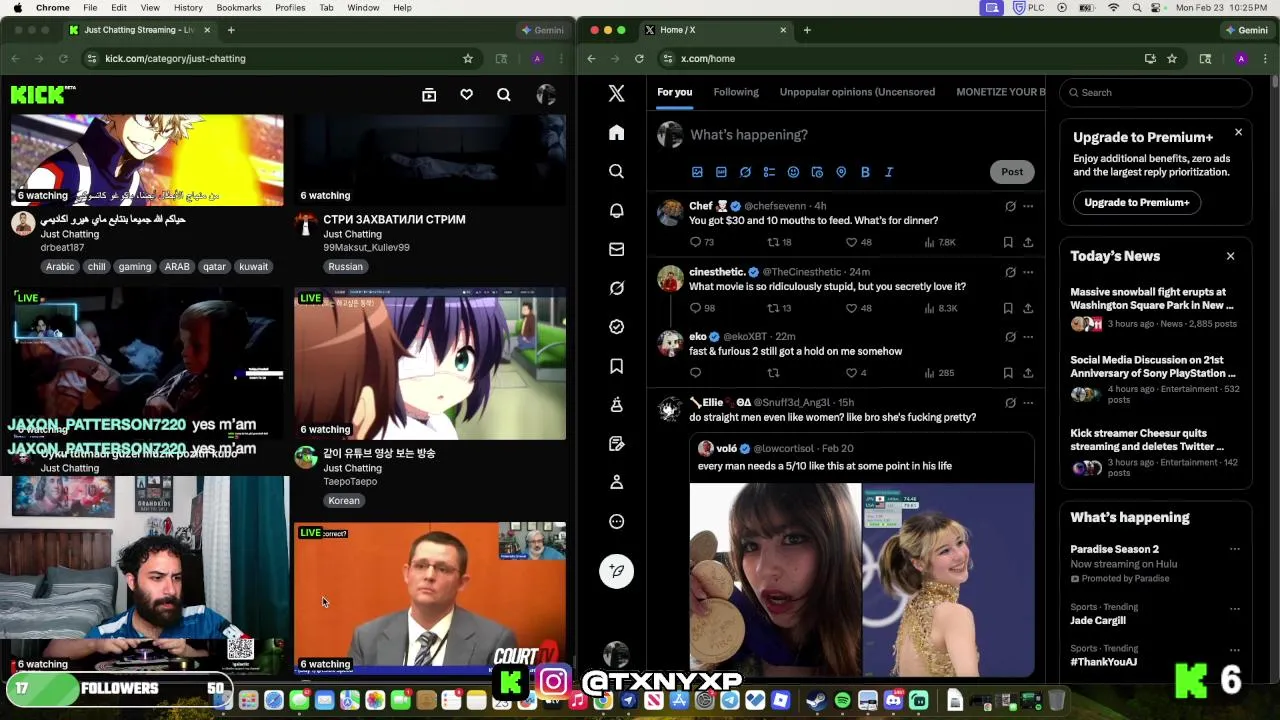
Task: Open Kick favorites heart icon
Action: tap(466, 95)
